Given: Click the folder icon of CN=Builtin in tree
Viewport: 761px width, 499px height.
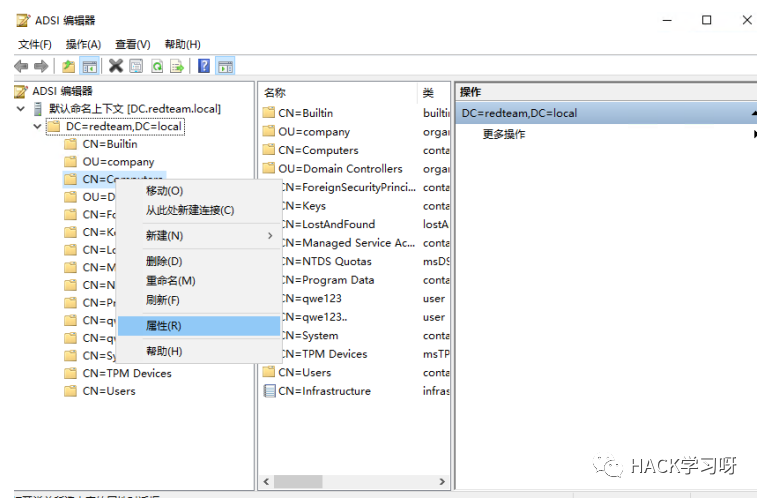Looking at the screenshot, I should tap(71, 144).
